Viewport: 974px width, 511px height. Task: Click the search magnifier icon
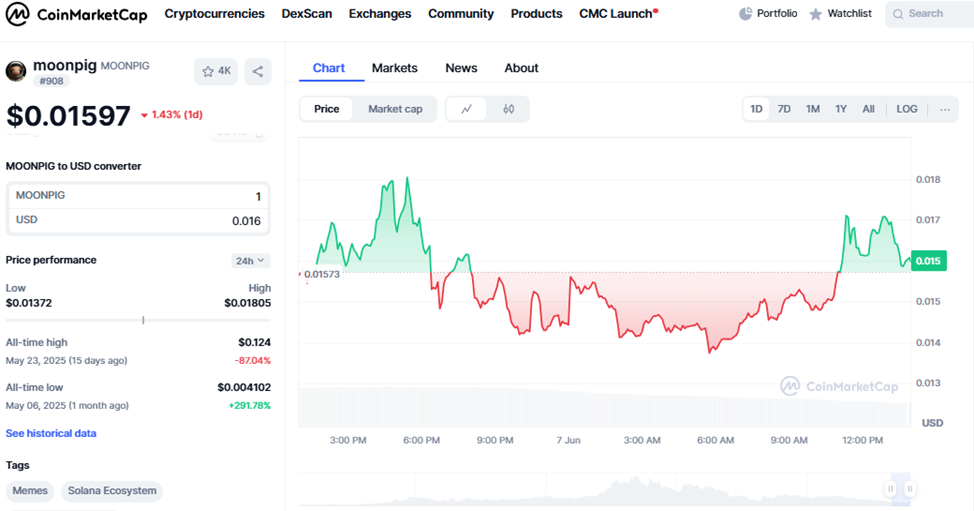[898, 14]
